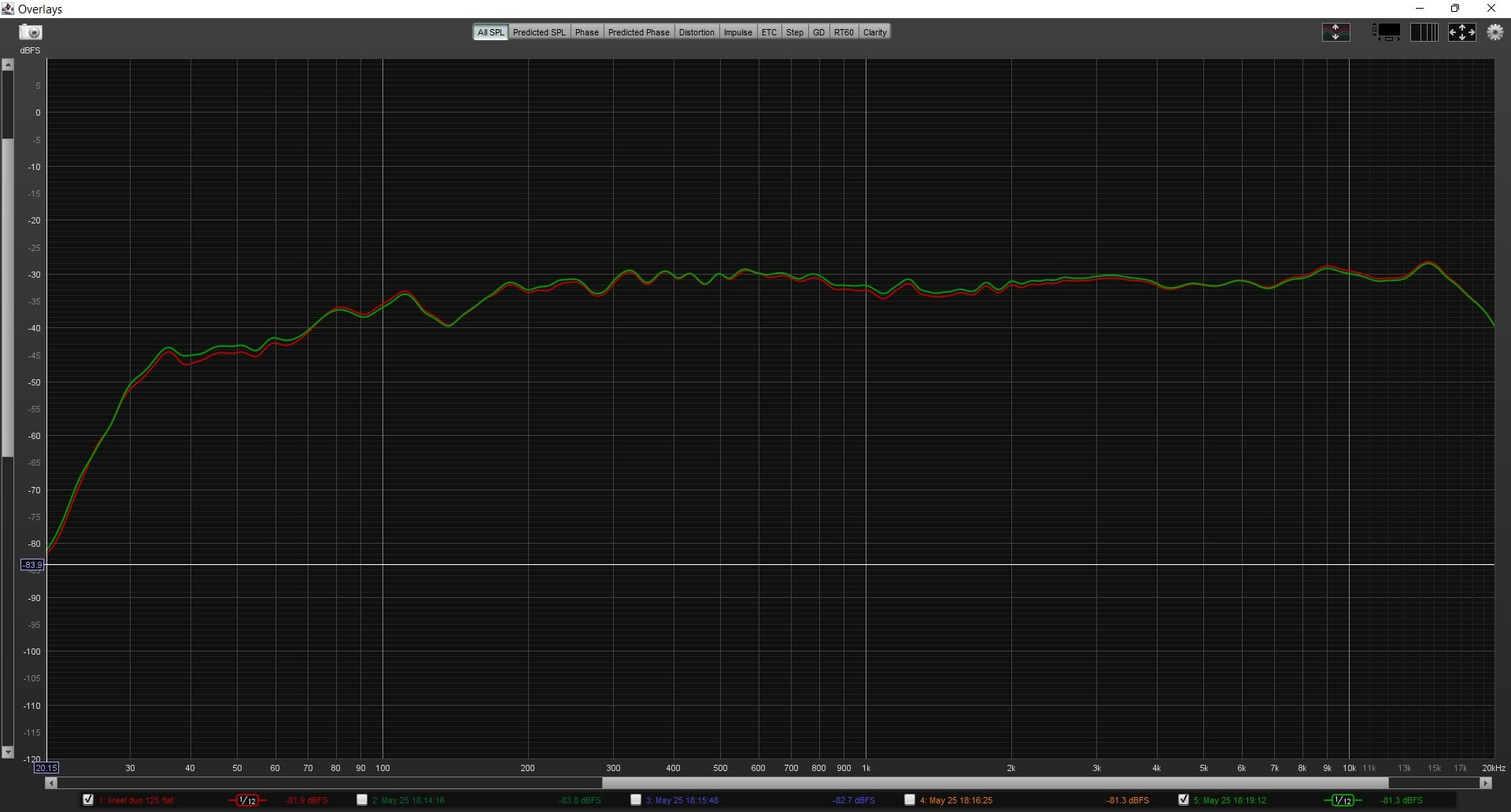The width and height of the screenshot is (1511, 812).
Task: Enable the May 25 18:16:25 trace
Action: pyautogui.click(x=910, y=799)
